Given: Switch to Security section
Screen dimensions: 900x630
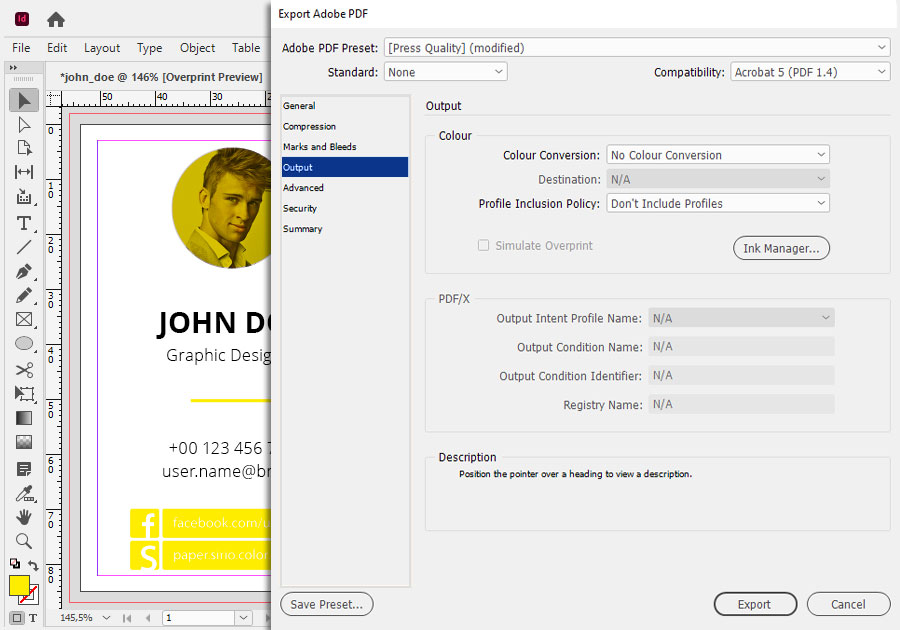Looking at the screenshot, I should click(x=345, y=208).
